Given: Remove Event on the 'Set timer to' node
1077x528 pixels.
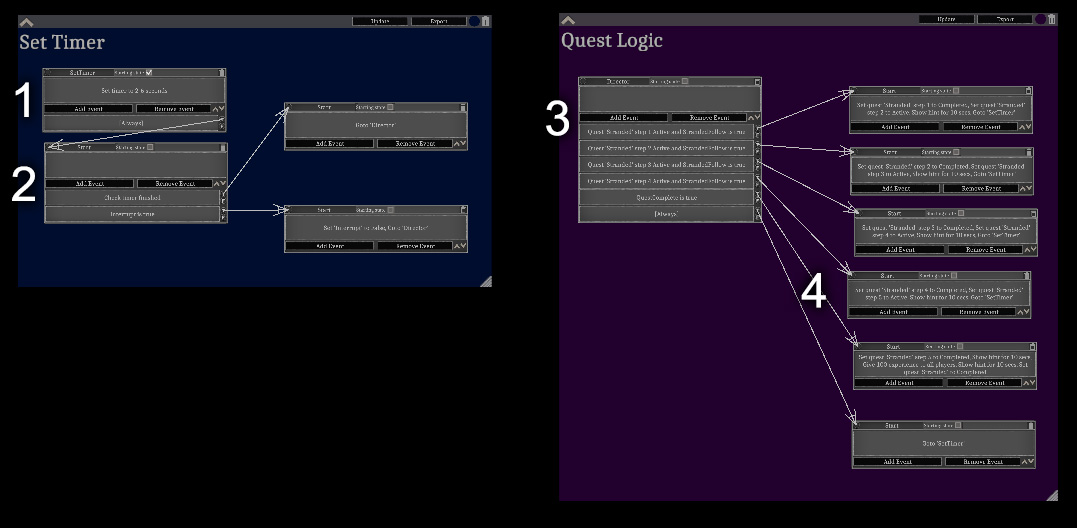Looking at the screenshot, I should 173,108.
